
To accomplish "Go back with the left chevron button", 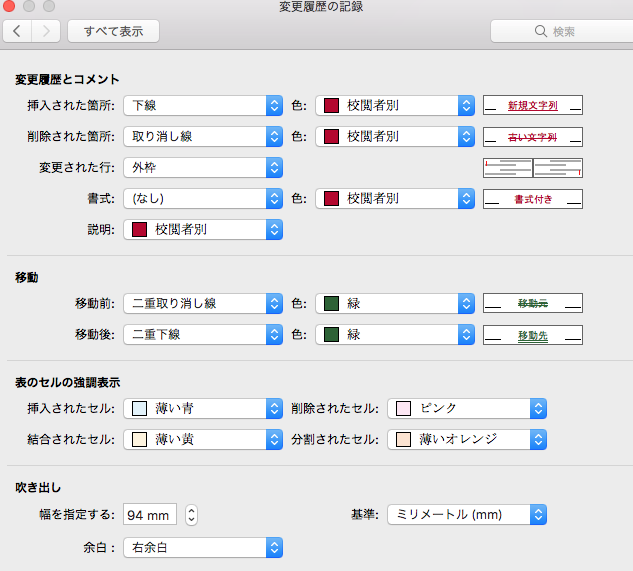I will 17,31.
